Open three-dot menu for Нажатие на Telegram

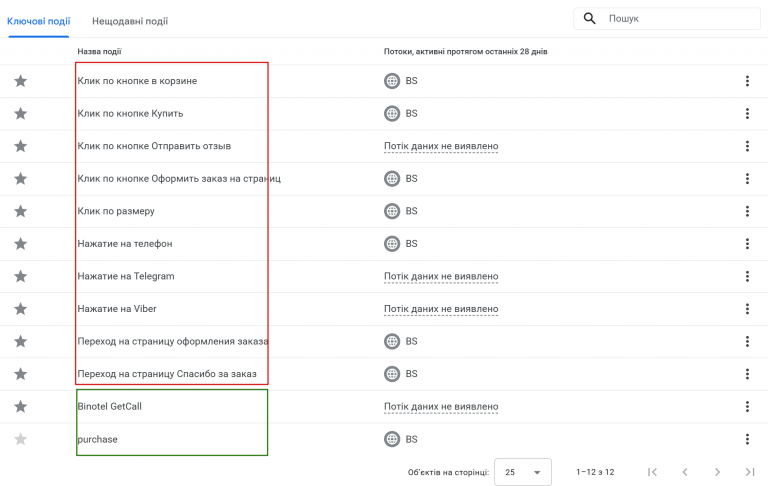click(747, 276)
